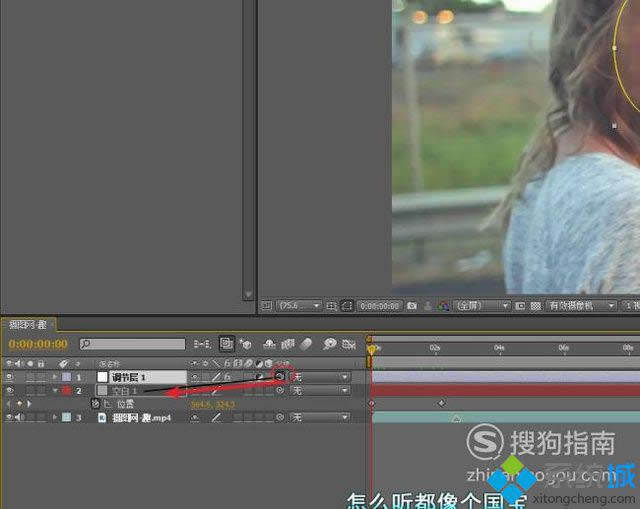Click the video eye column header
This screenshot has width=640, height=509.
(9, 363)
